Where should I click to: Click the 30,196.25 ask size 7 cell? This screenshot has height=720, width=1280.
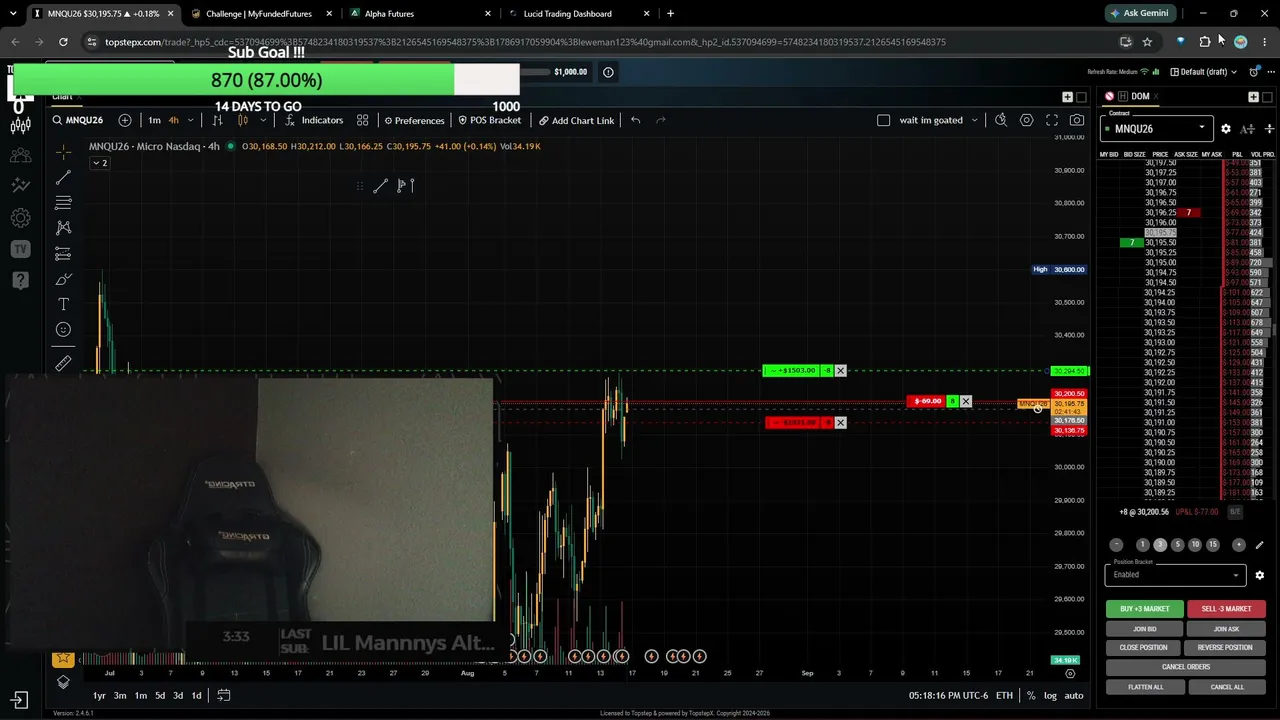tap(1188, 213)
